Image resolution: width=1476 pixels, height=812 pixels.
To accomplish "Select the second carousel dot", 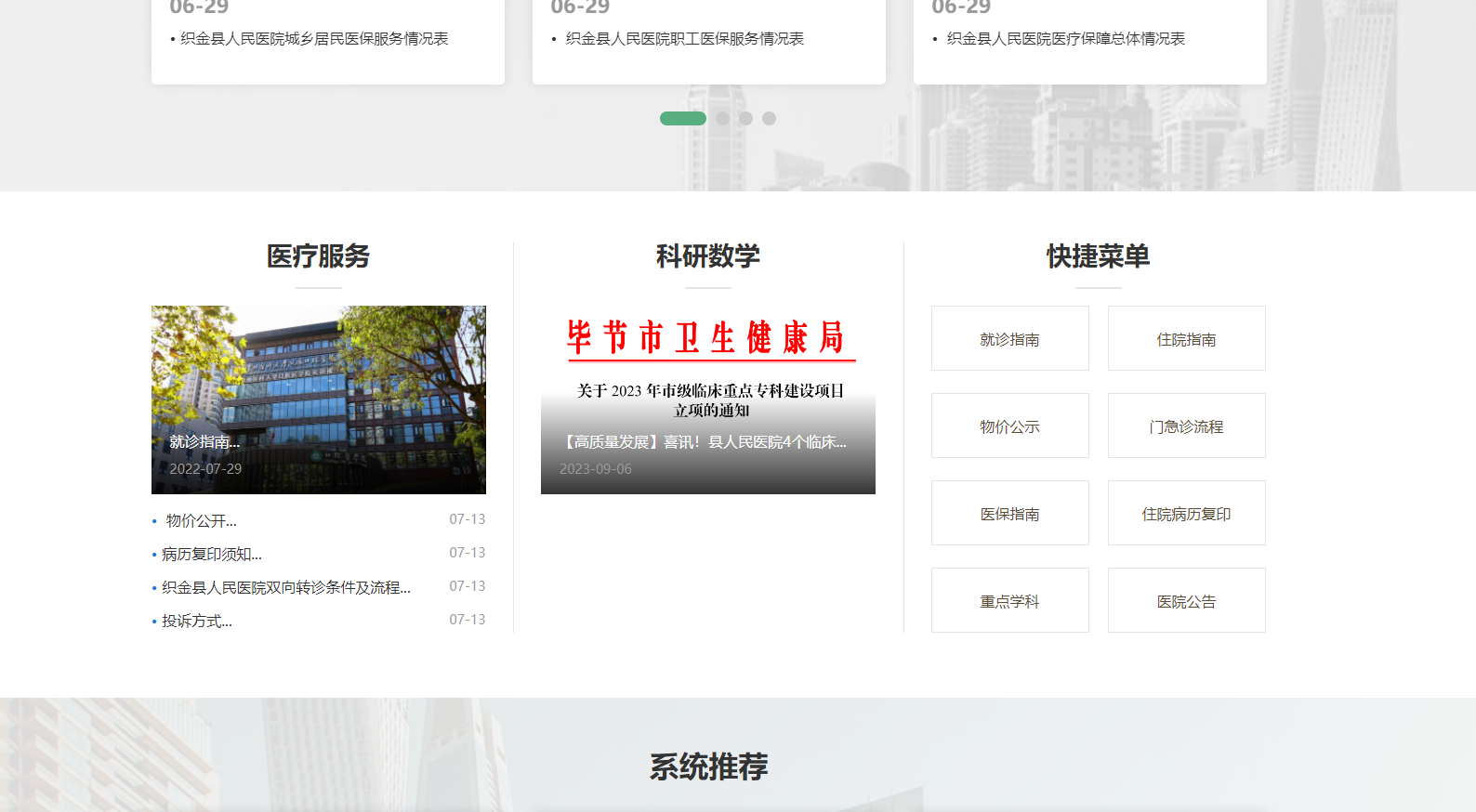I will pos(722,118).
